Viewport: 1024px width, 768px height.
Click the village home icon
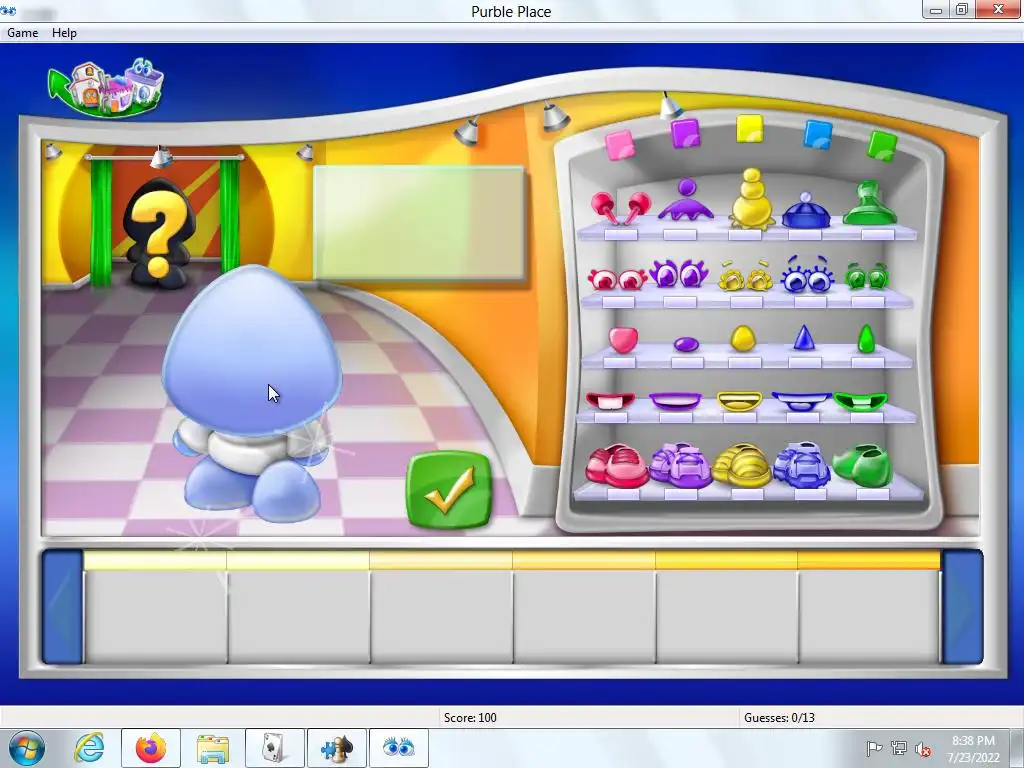(106, 88)
